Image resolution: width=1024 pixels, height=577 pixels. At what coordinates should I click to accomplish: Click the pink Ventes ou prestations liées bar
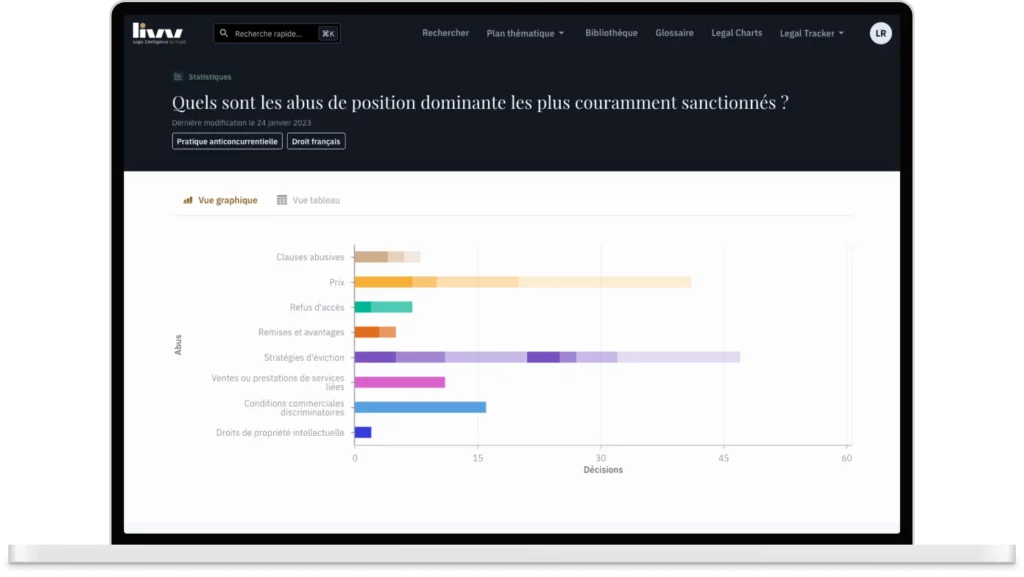[x=399, y=382]
